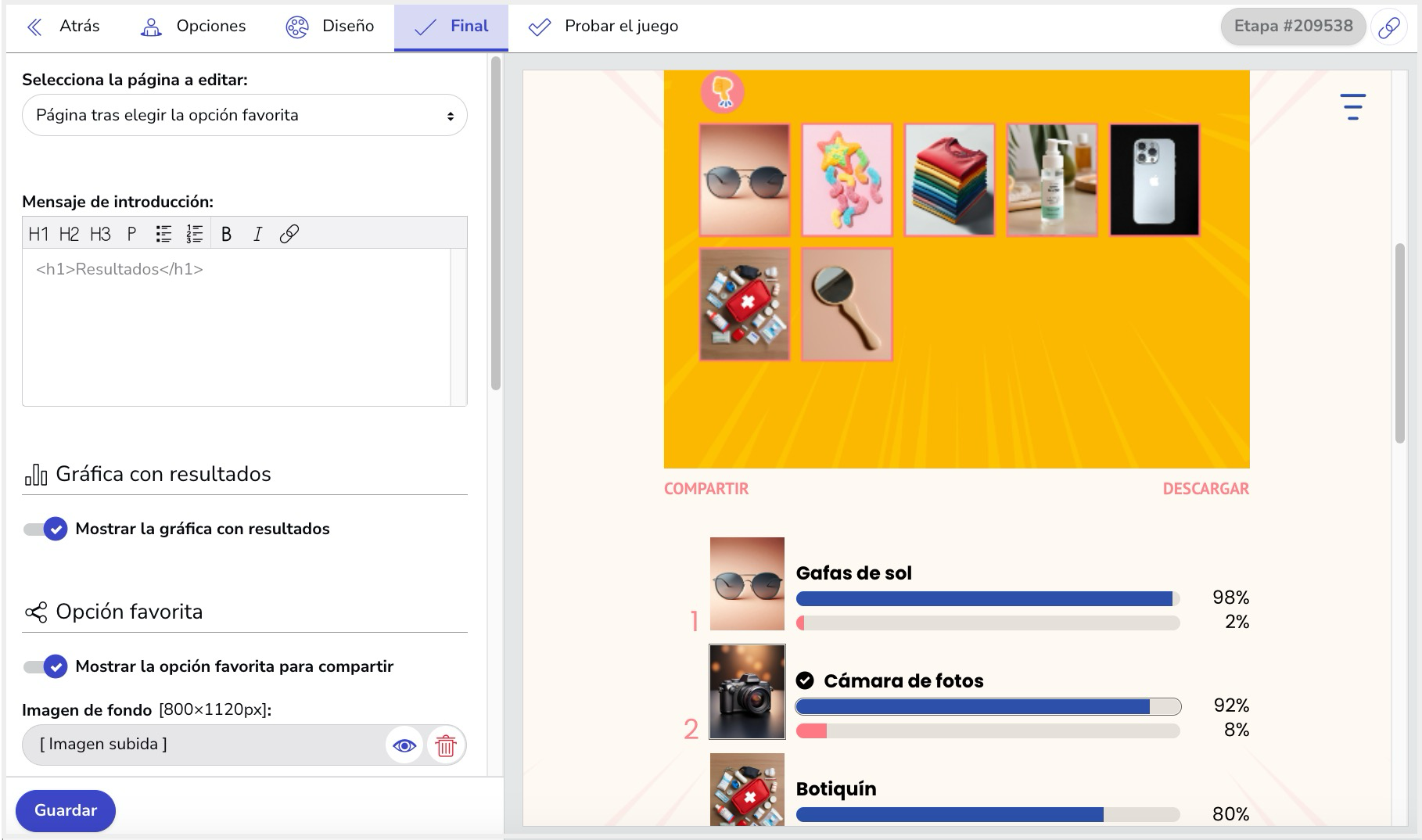1422x840 pixels.
Task: Apply H2 heading format
Action: pyautogui.click(x=69, y=234)
